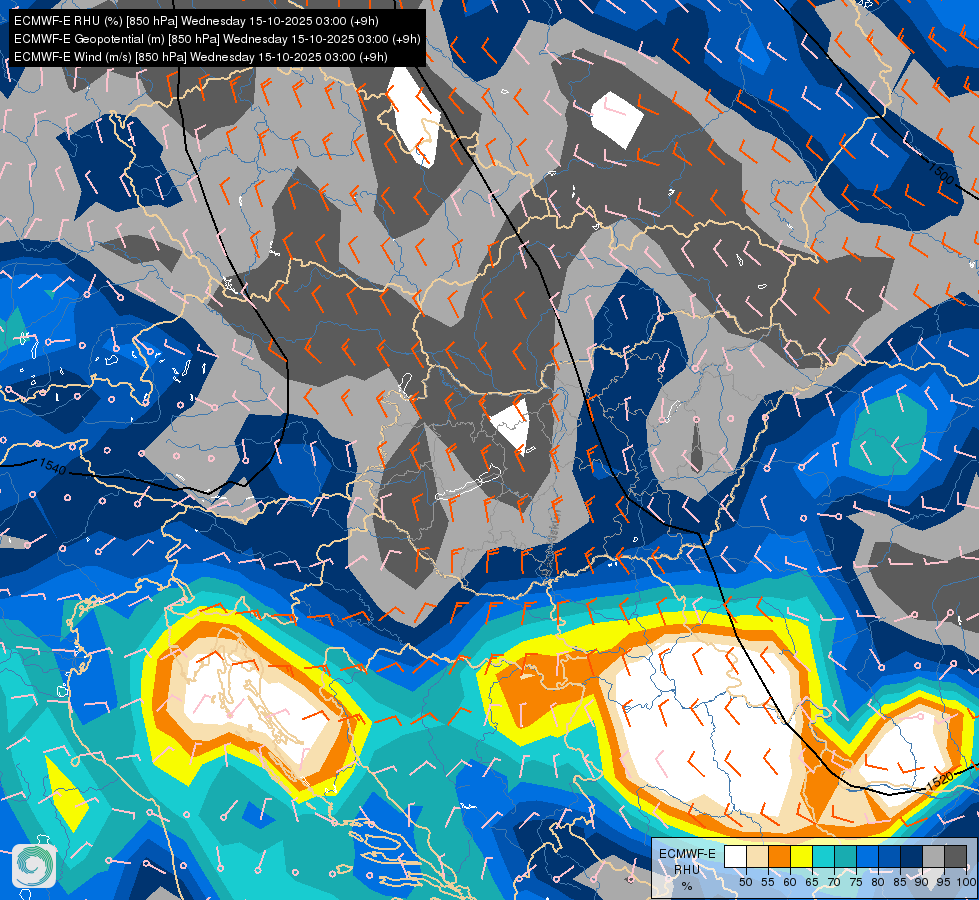Screen dimensions: 979x900
Task: Click the 1540 geopotential contour label
Action: 52,466
